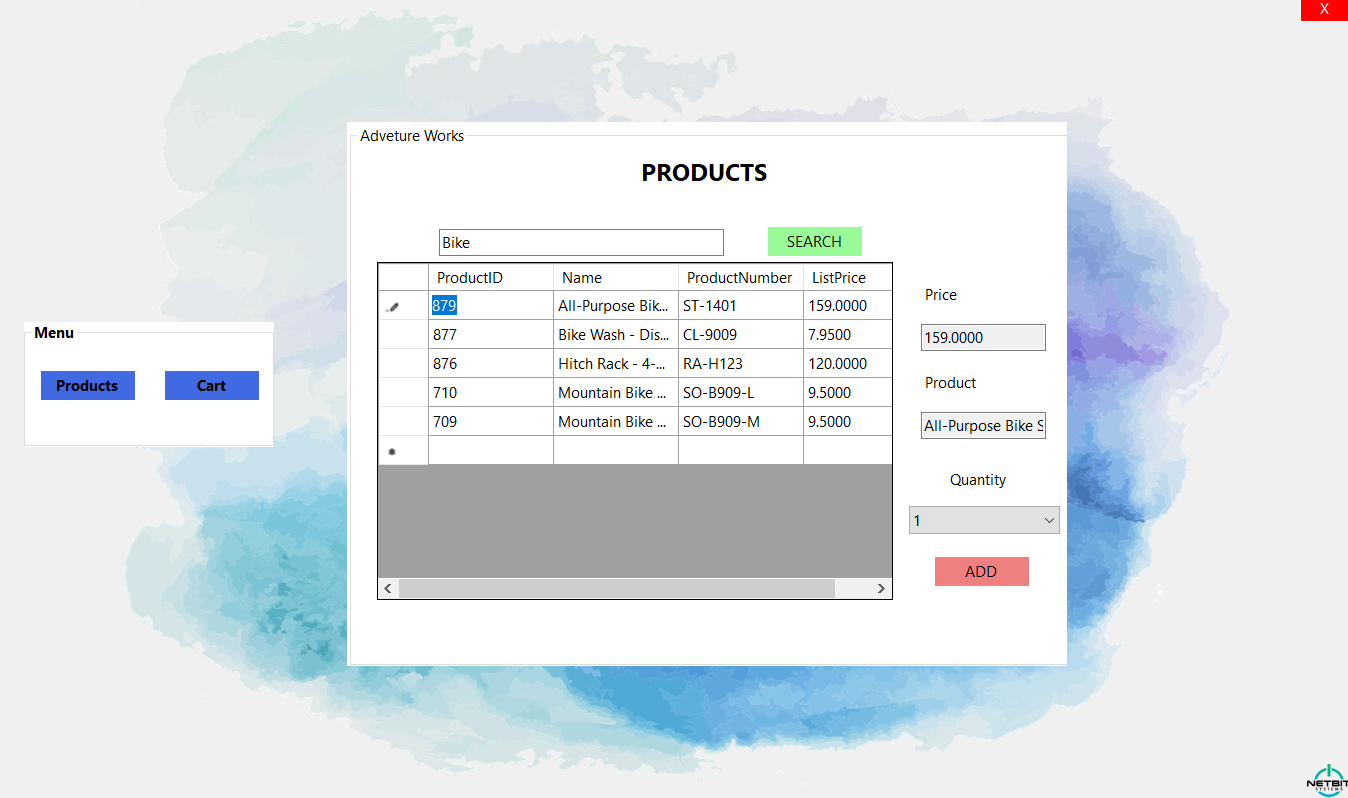Click the right scroll arrow of the grid
Image resolution: width=1348 pixels, height=798 pixels.
click(x=881, y=588)
